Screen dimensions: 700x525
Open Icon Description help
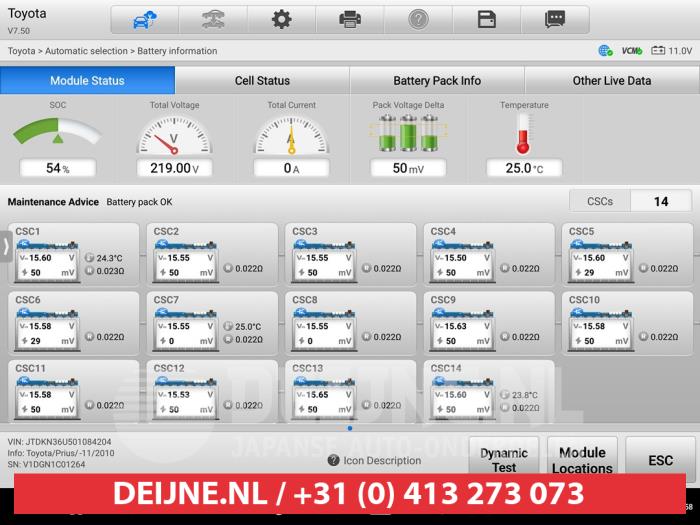[x=374, y=460]
